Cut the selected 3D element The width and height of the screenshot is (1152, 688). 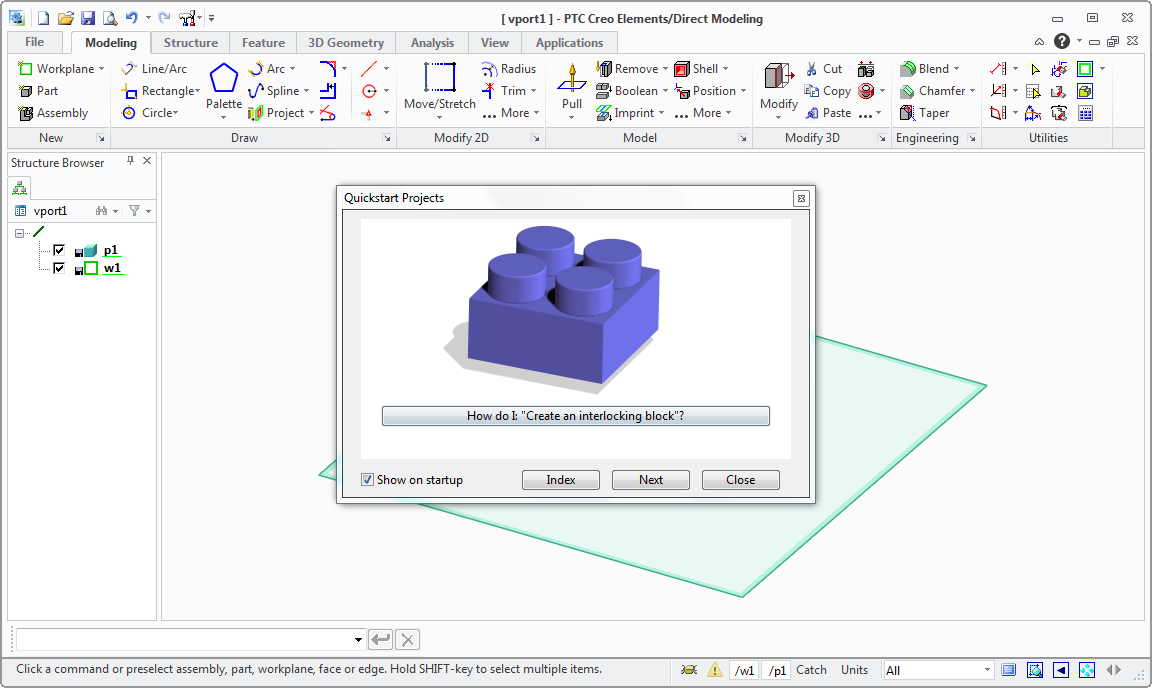click(824, 68)
